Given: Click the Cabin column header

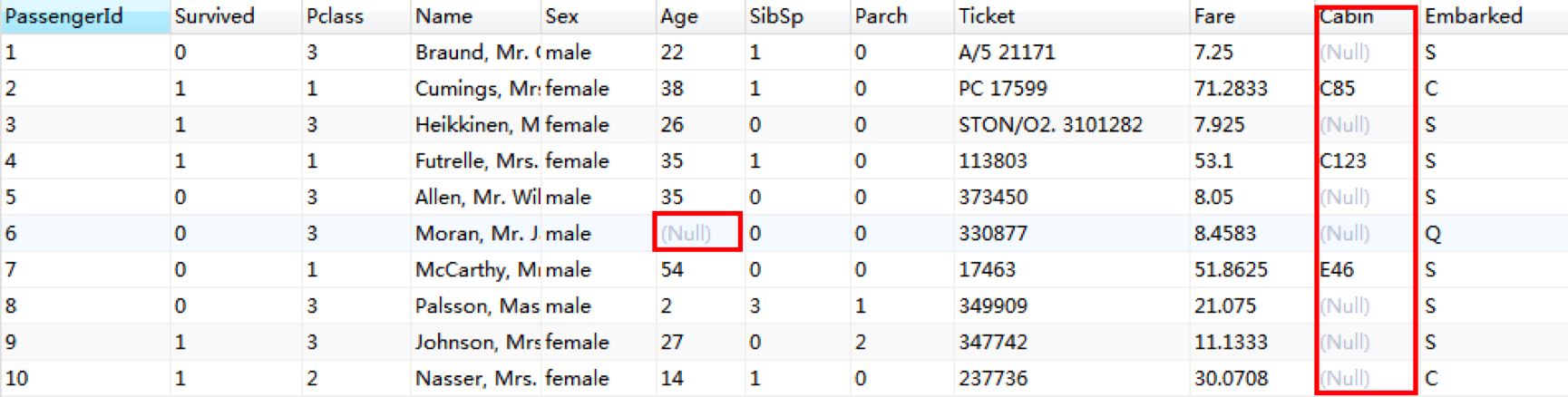Looking at the screenshot, I should [x=1347, y=16].
